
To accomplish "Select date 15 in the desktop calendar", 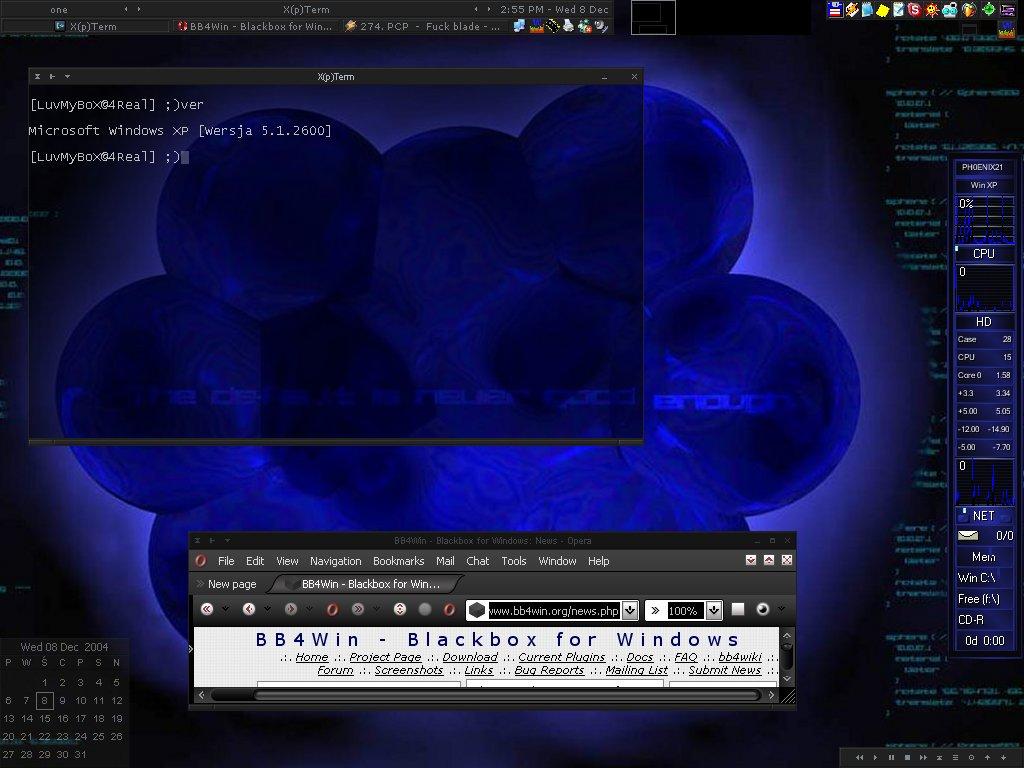I will (44, 718).
